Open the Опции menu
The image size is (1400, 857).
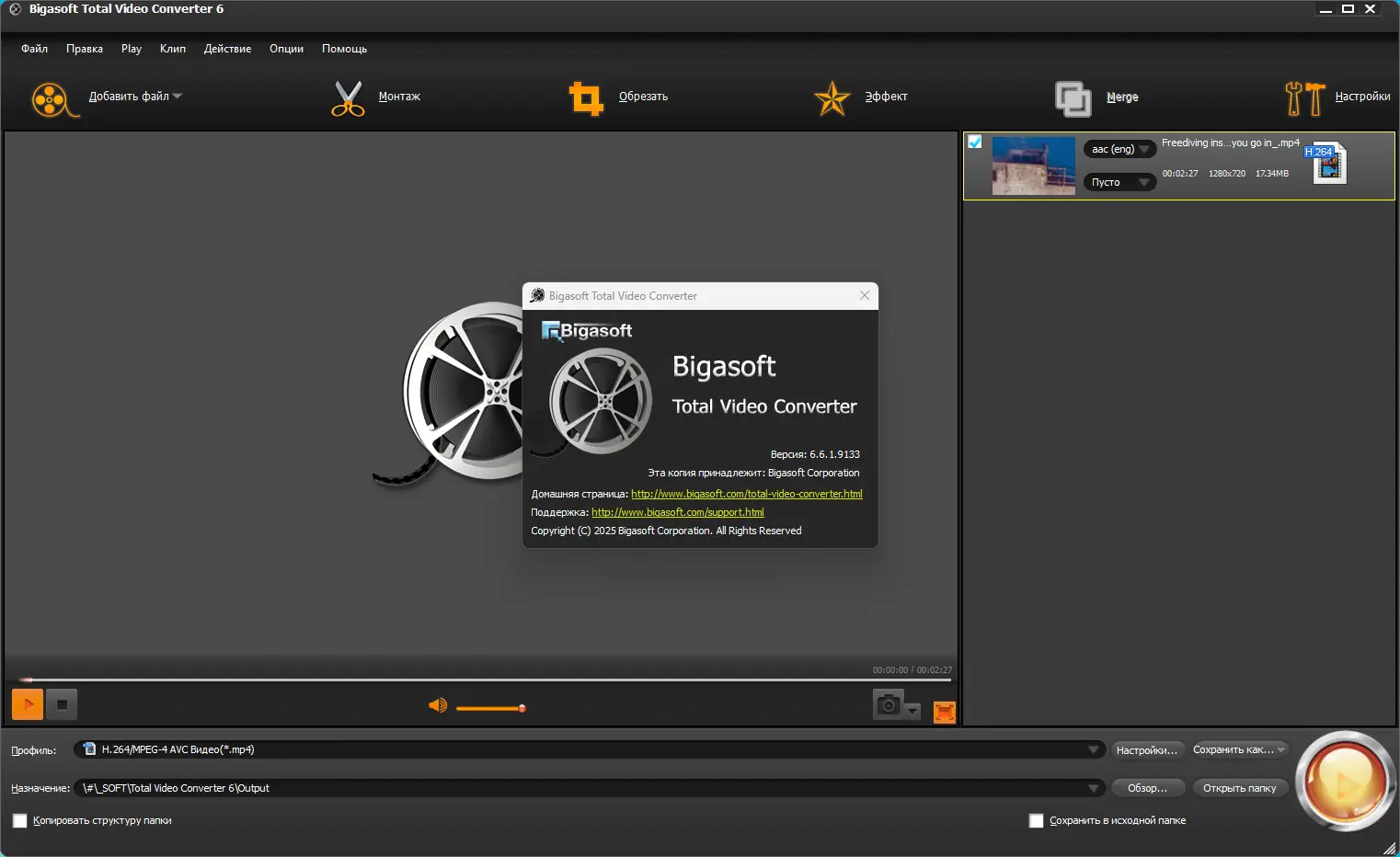(286, 49)
